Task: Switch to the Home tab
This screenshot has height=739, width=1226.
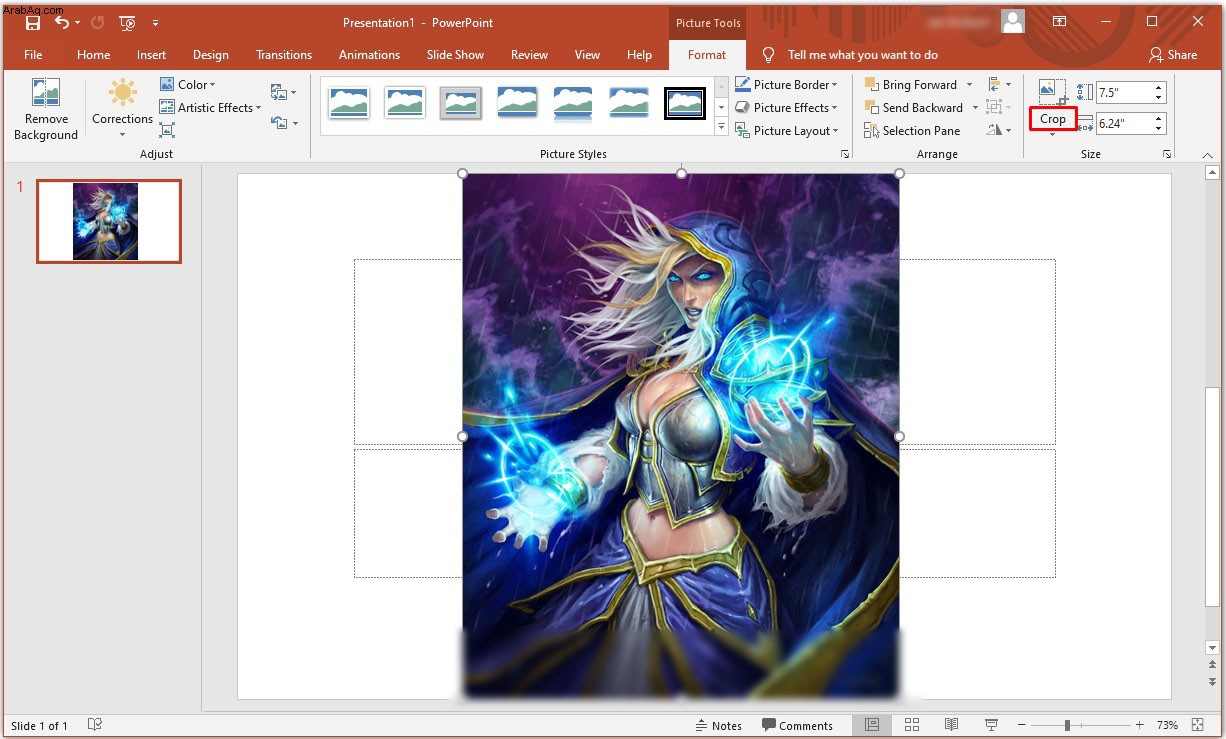Action: [x=93, y=55]
